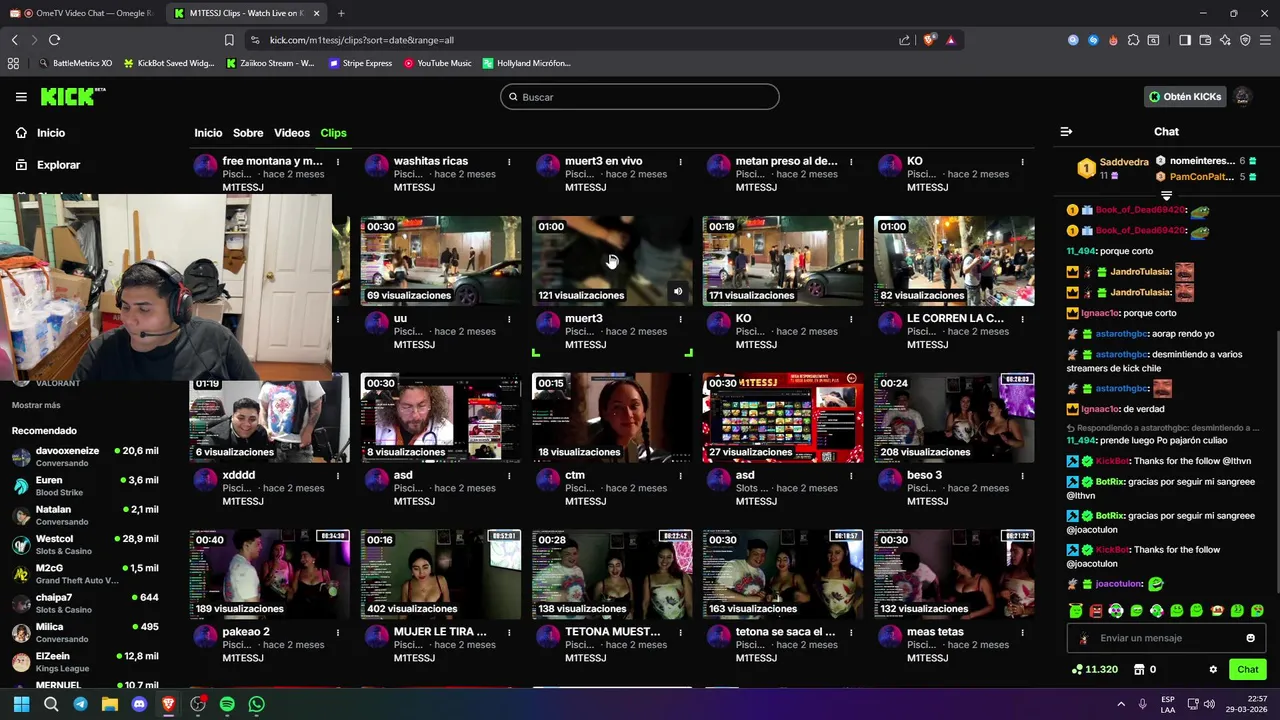Image resolution: width=1280 pixels, height=720 pixels.
Task: Open the user profile avatar in Kick header
Action: point(1243,97)
